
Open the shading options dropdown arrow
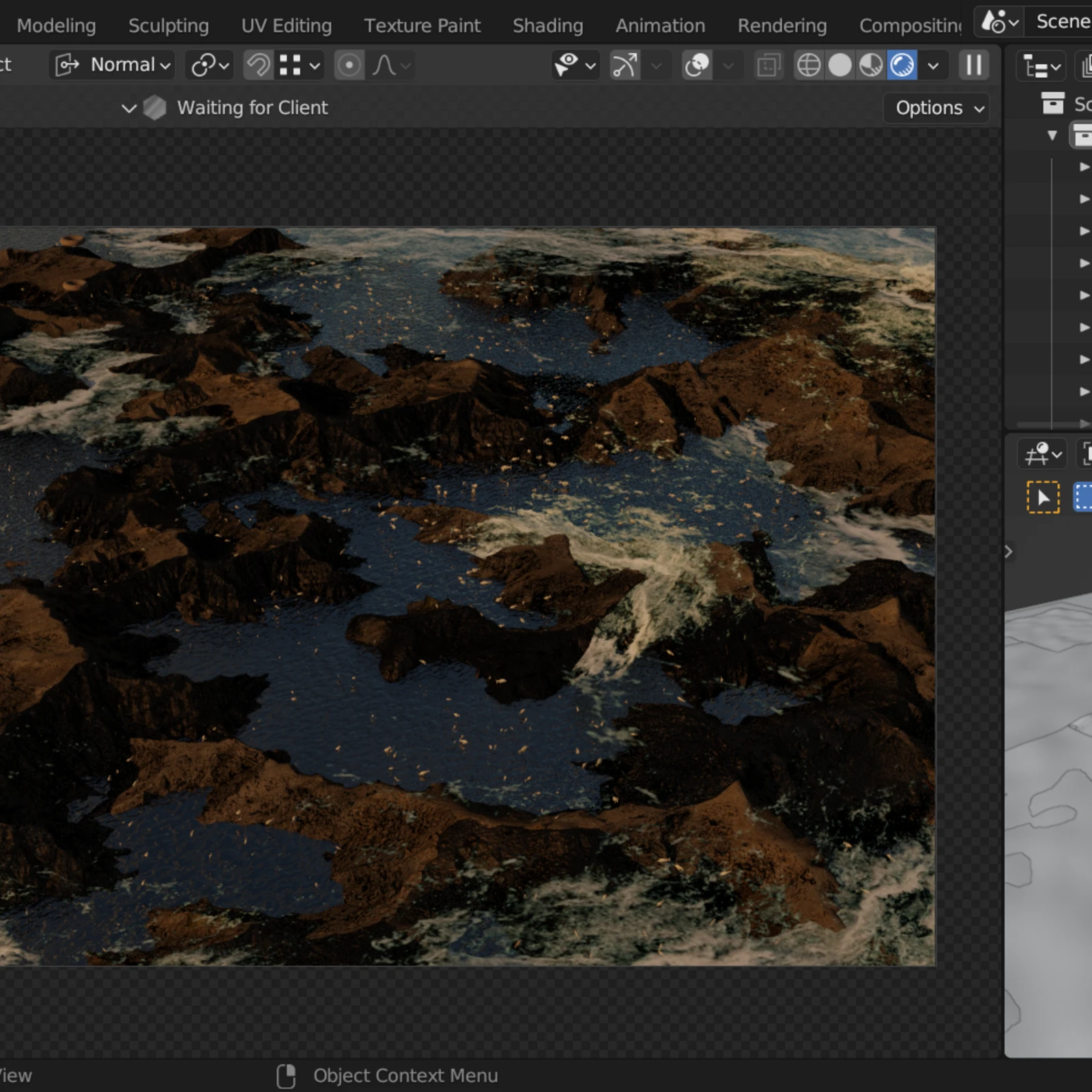point(933,66)
